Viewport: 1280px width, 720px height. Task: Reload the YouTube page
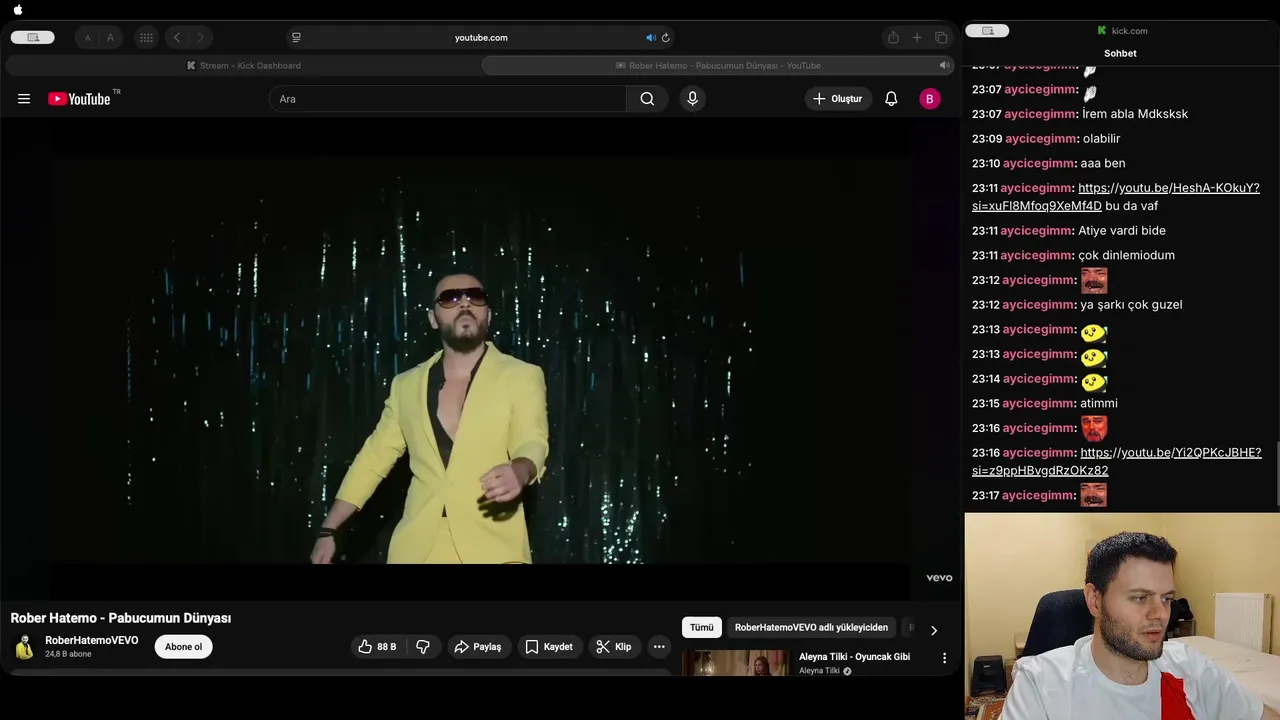pyautogui.click(x=666, y=38)
